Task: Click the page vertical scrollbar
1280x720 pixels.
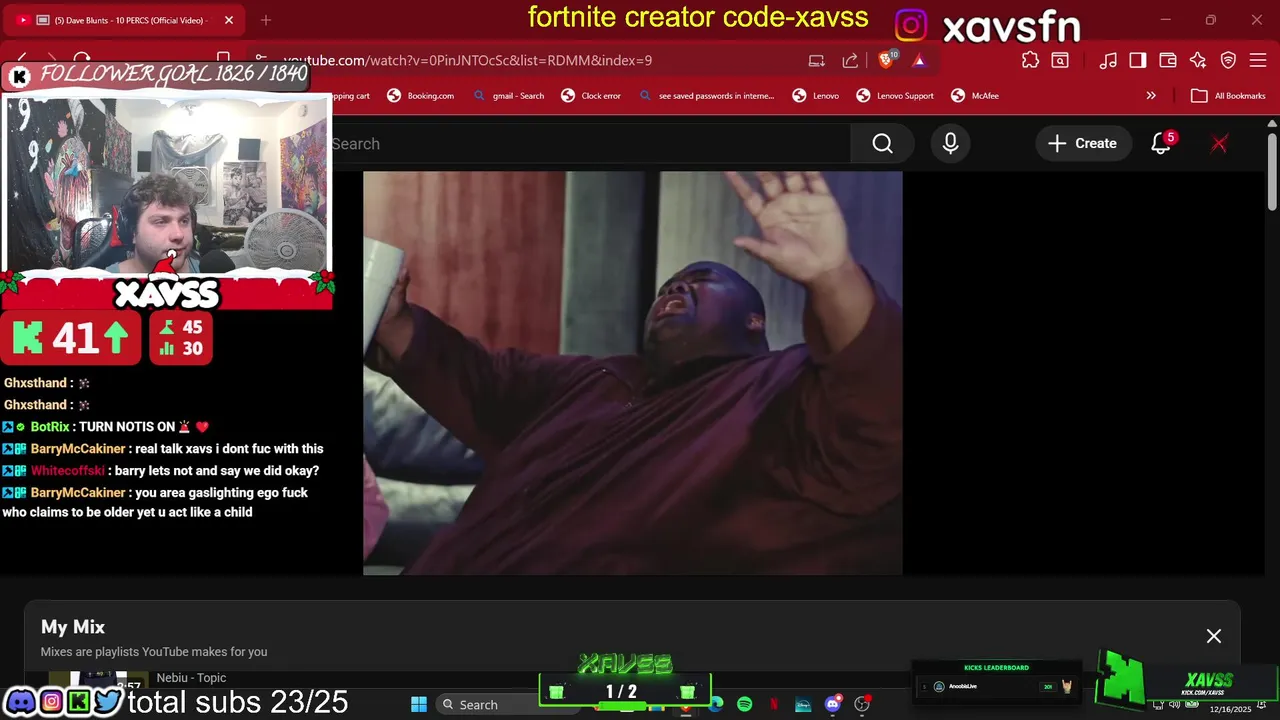Action: pos(1272,170)
